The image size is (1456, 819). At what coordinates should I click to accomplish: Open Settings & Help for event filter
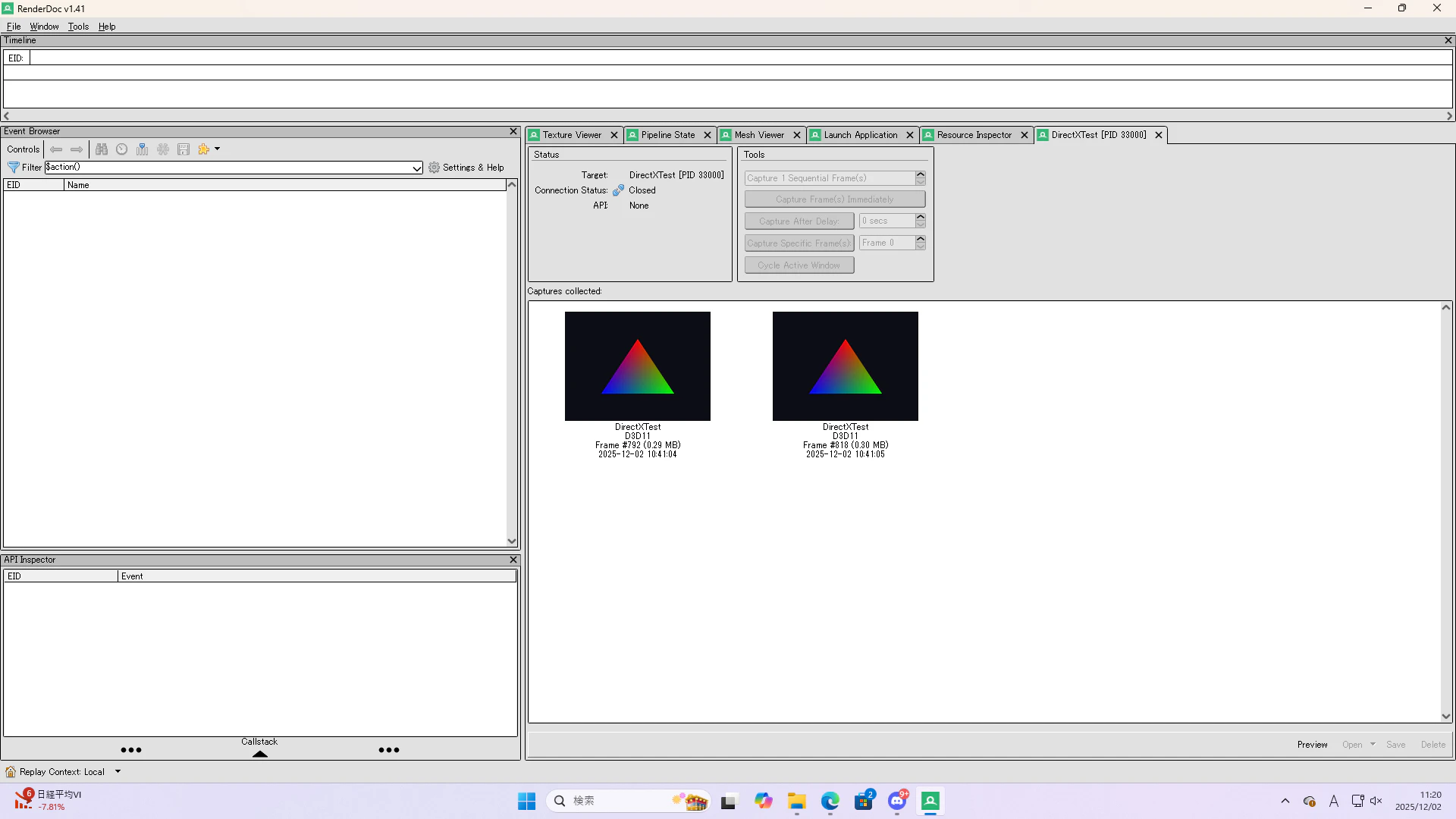click(x=466, y=168)
